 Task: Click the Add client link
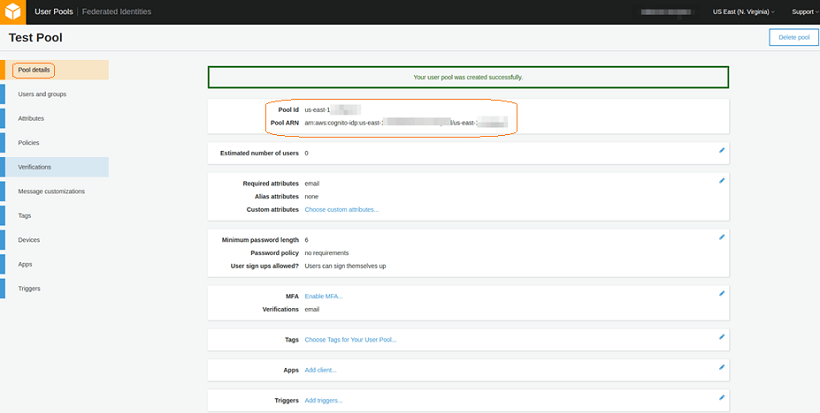tap(320, 370)
